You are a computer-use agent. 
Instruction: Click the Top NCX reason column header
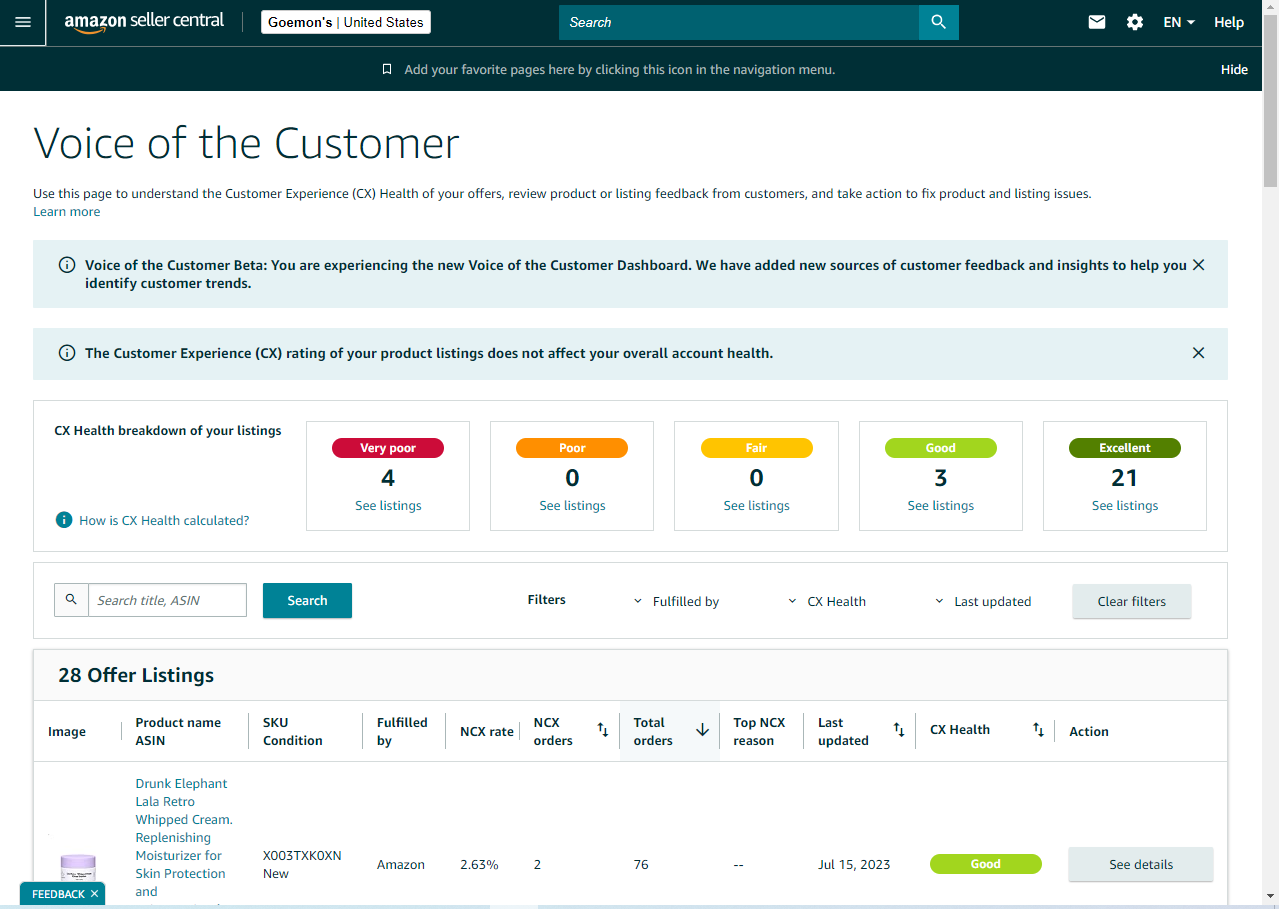click(x=759, y=731)
